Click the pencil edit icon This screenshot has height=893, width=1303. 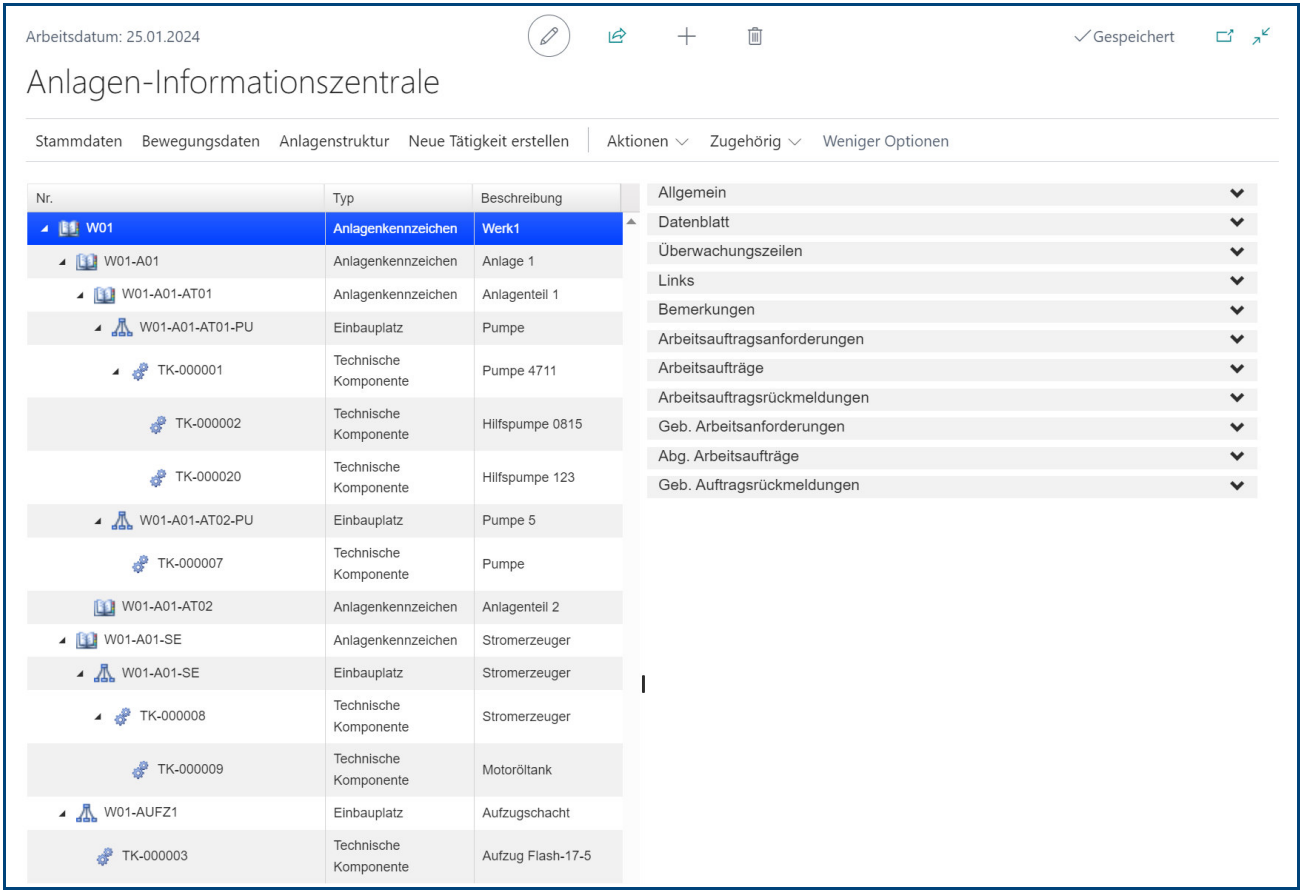coord(548,37)
